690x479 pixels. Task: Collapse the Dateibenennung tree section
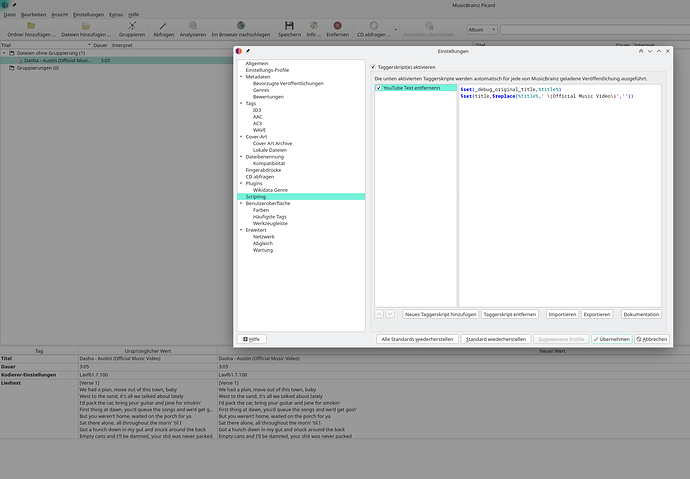[241, 157]
